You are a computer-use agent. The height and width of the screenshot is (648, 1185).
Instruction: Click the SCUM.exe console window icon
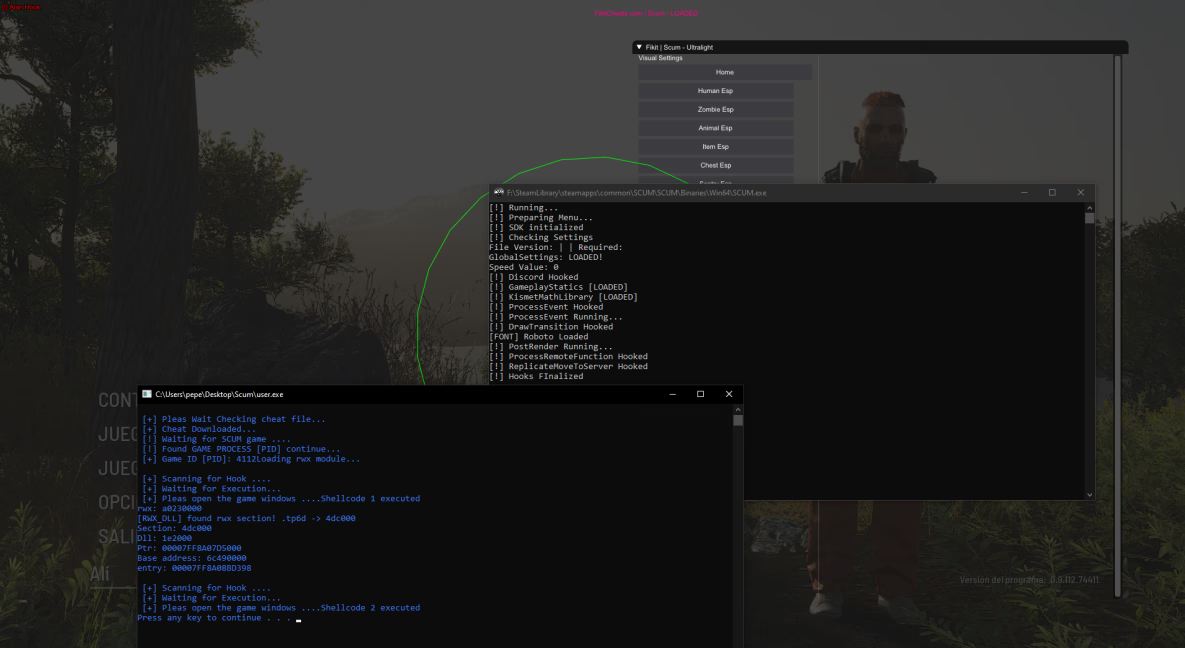[498, 192]
